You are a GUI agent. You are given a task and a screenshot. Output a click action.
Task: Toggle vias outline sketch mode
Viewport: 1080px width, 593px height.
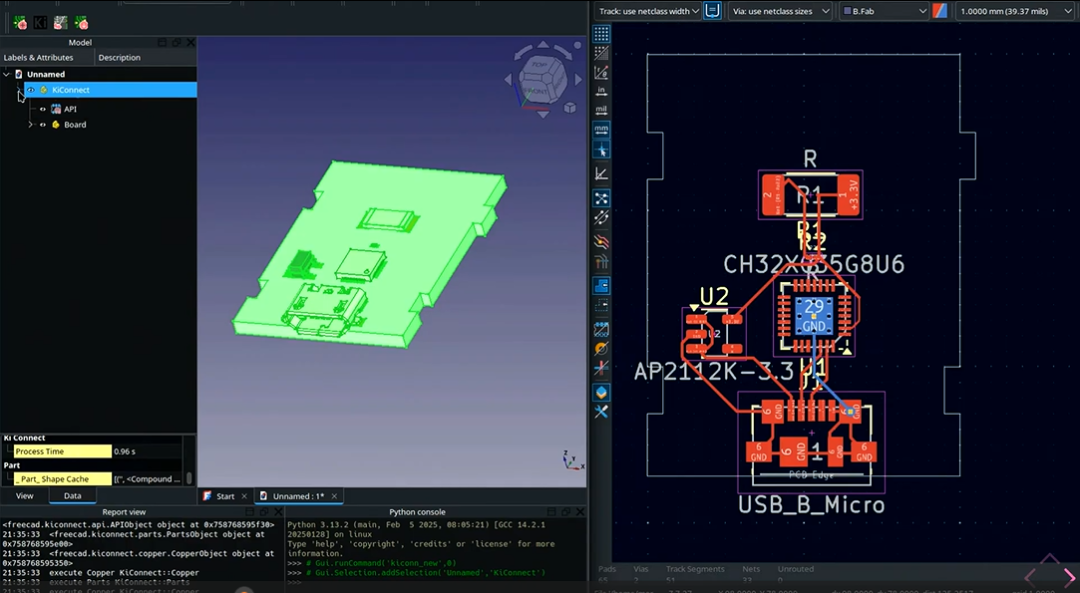pyautogui.click(x=601, y=348)
